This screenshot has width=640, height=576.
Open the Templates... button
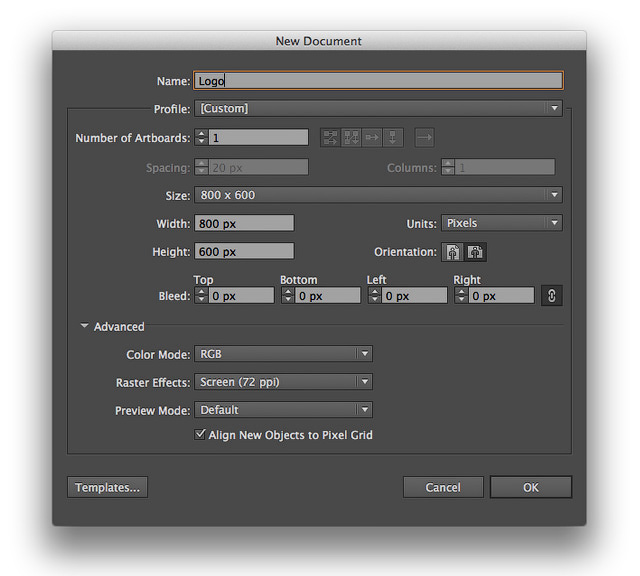[107, 487]
